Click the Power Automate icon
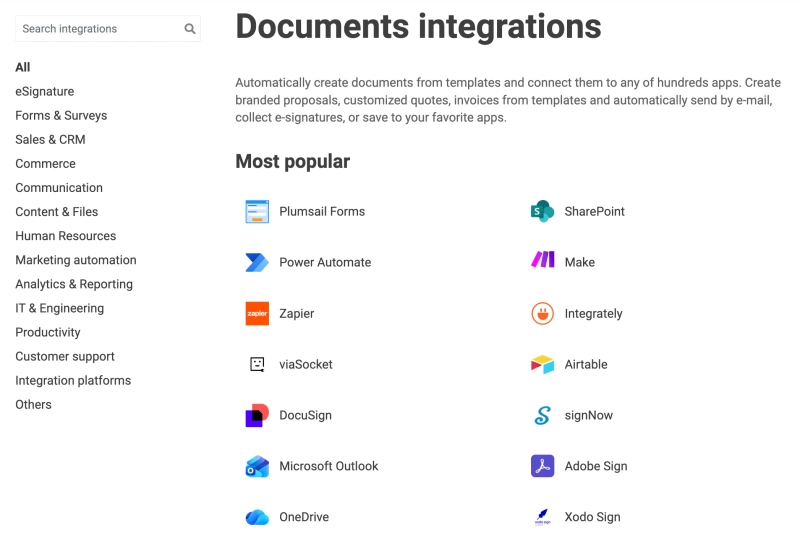The height and width of the screenshot is (543, 800). 257,262
